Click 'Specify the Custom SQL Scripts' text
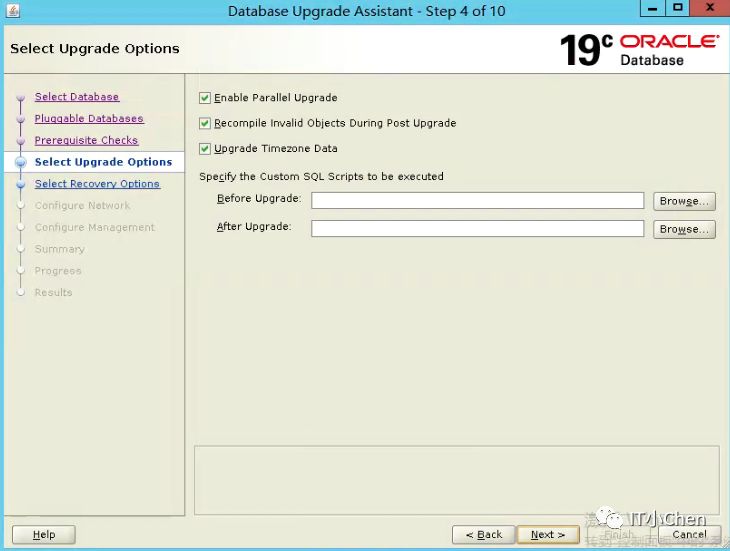 pyautogui.click(x=321, y=177)
